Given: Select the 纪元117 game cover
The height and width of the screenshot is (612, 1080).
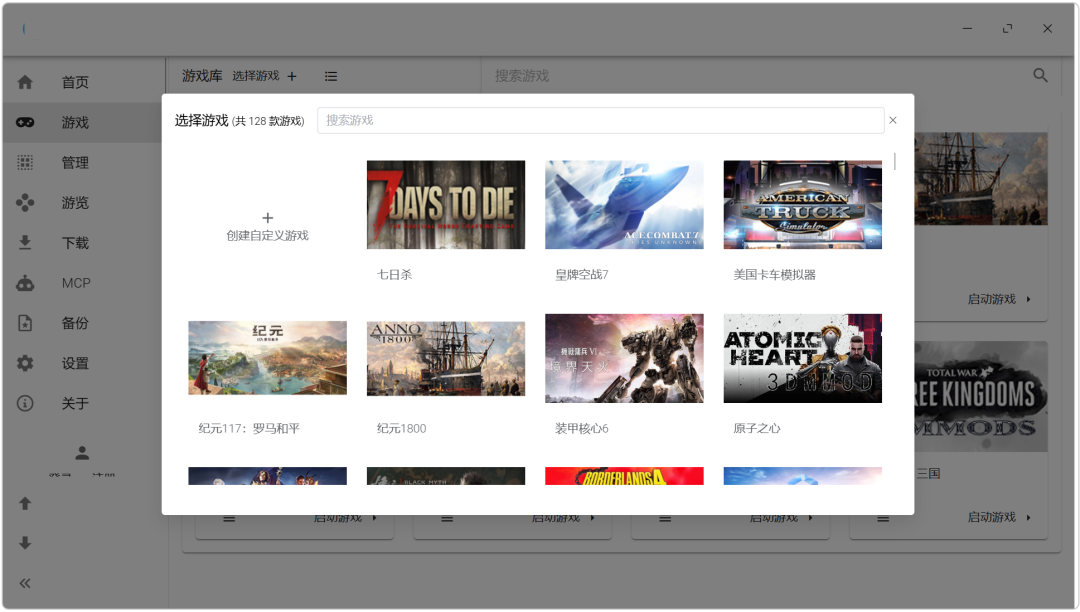Looking at the screenshot, I should coord(267,358).
